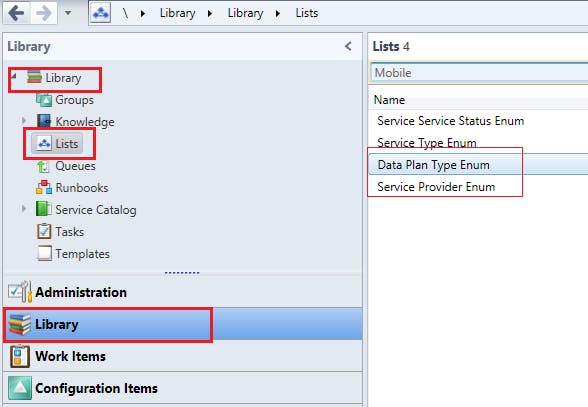
Task: Collapse the Library tree root node
Action: (x=14, y=77)
